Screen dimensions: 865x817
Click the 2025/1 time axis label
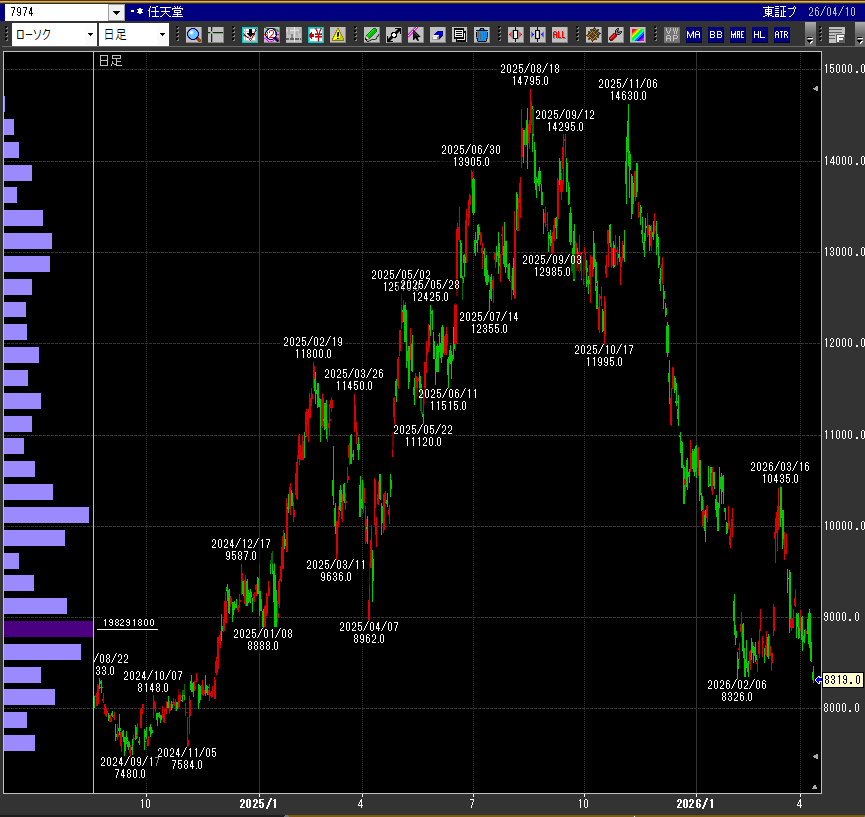click(x=258, y=804)
